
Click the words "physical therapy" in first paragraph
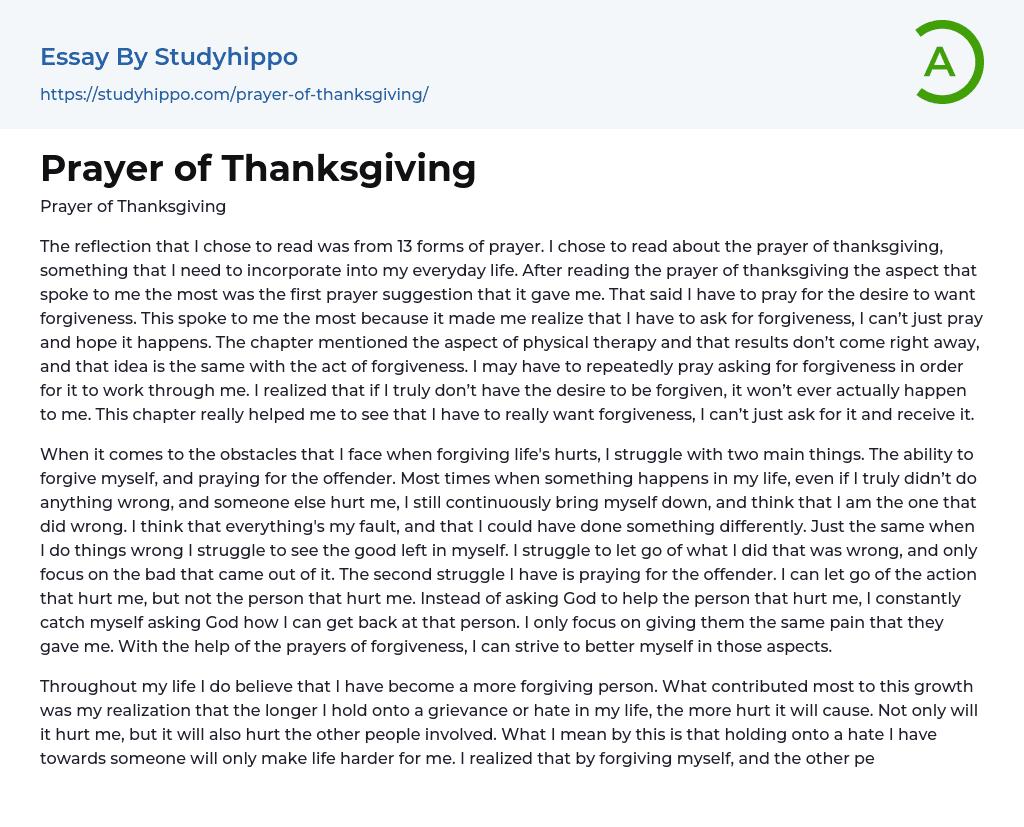(508, 342)
